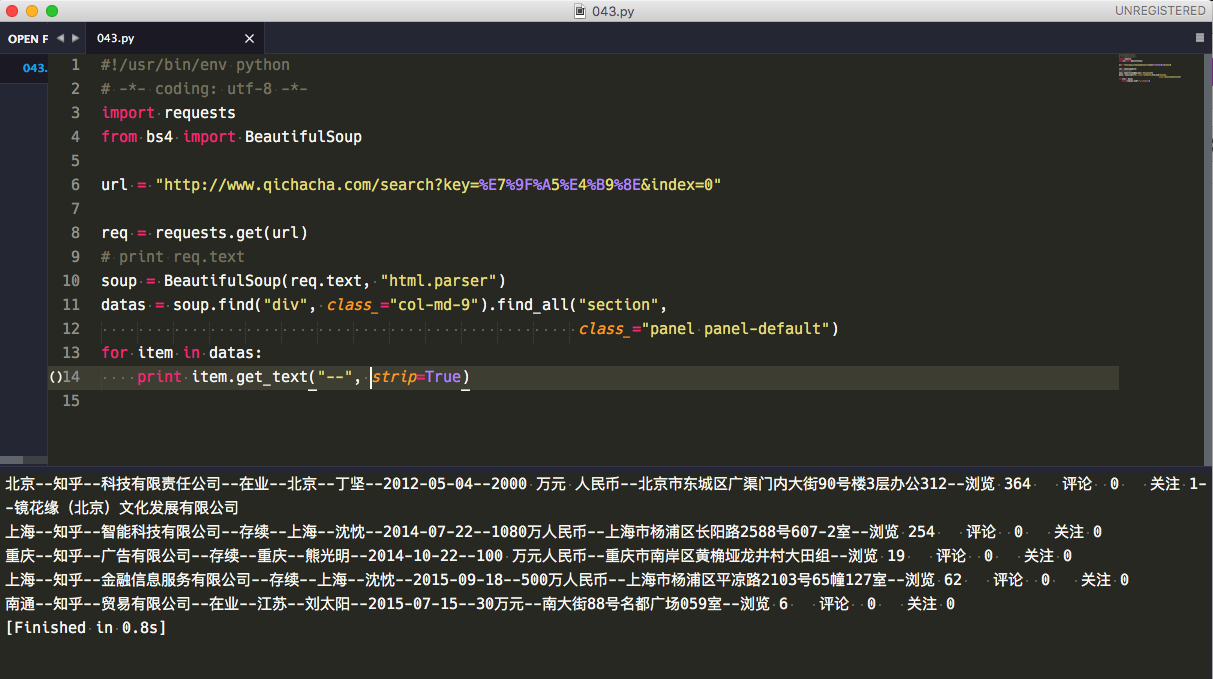
Task: Click line number 3 next to import requests
Action: 74,112
